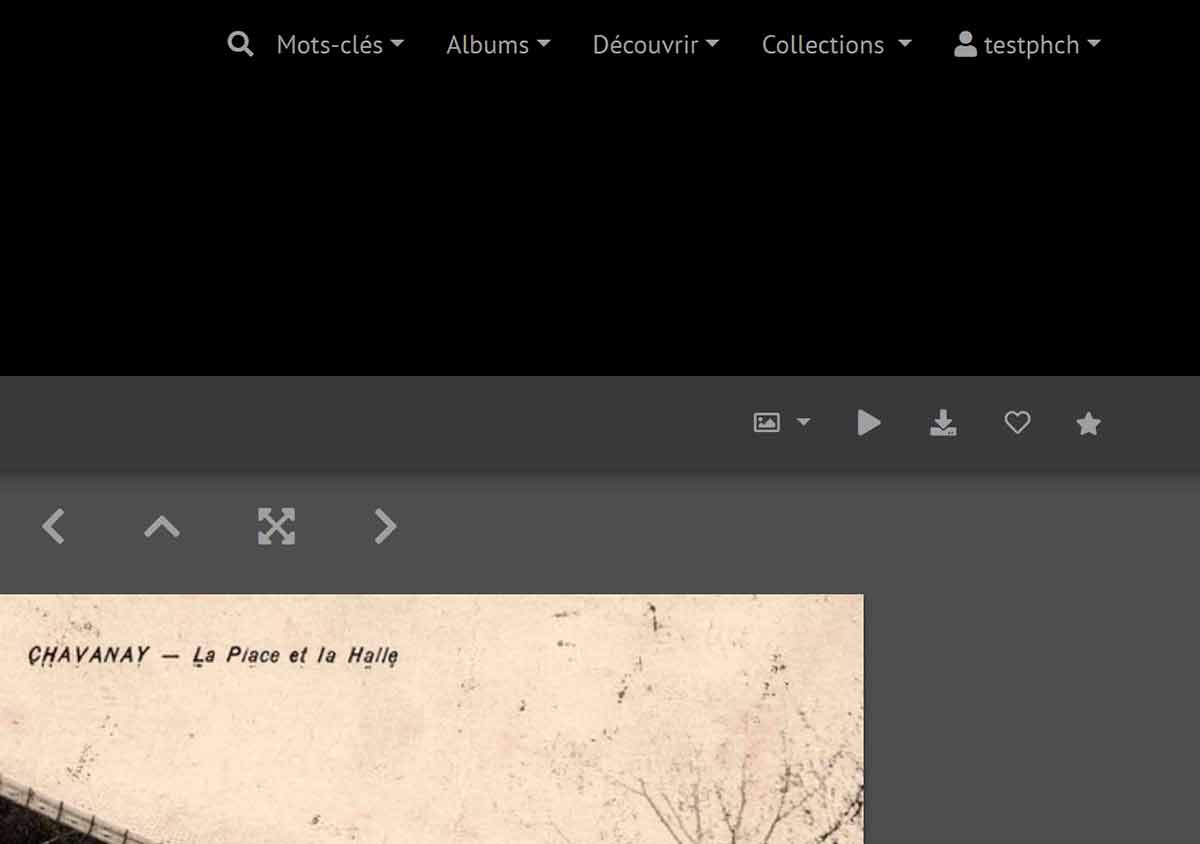Expand the Collections dropdown

pos(836,45)
